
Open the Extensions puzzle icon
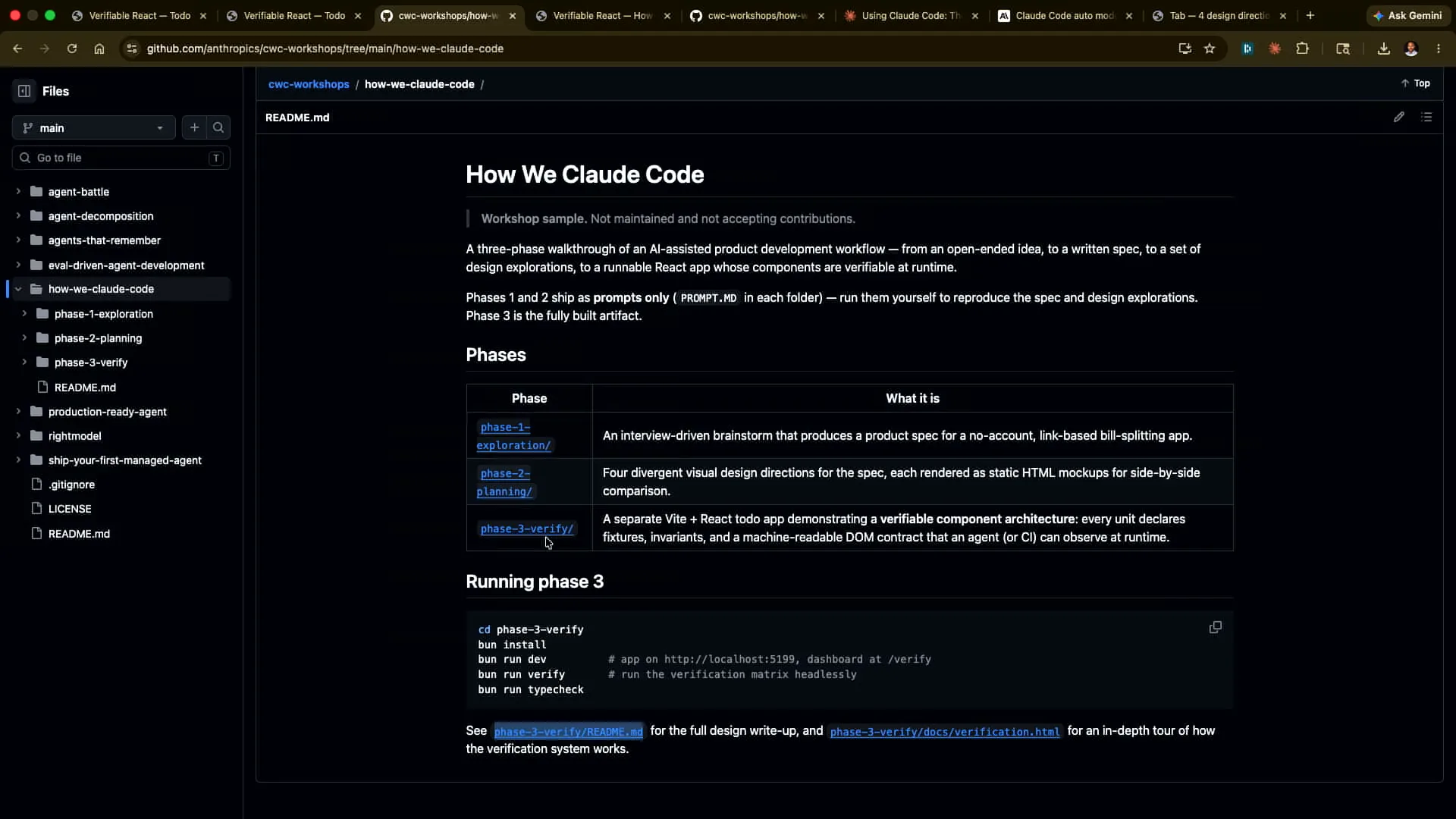point(1302,49)
